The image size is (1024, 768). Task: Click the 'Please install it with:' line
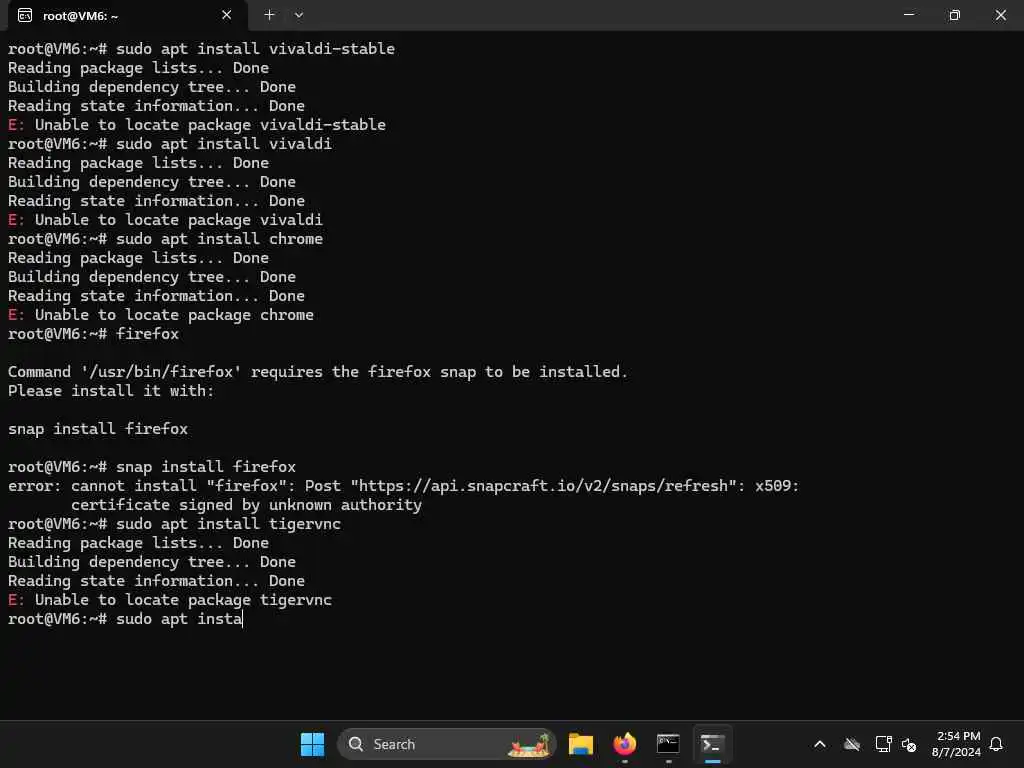tap(111, 391)
